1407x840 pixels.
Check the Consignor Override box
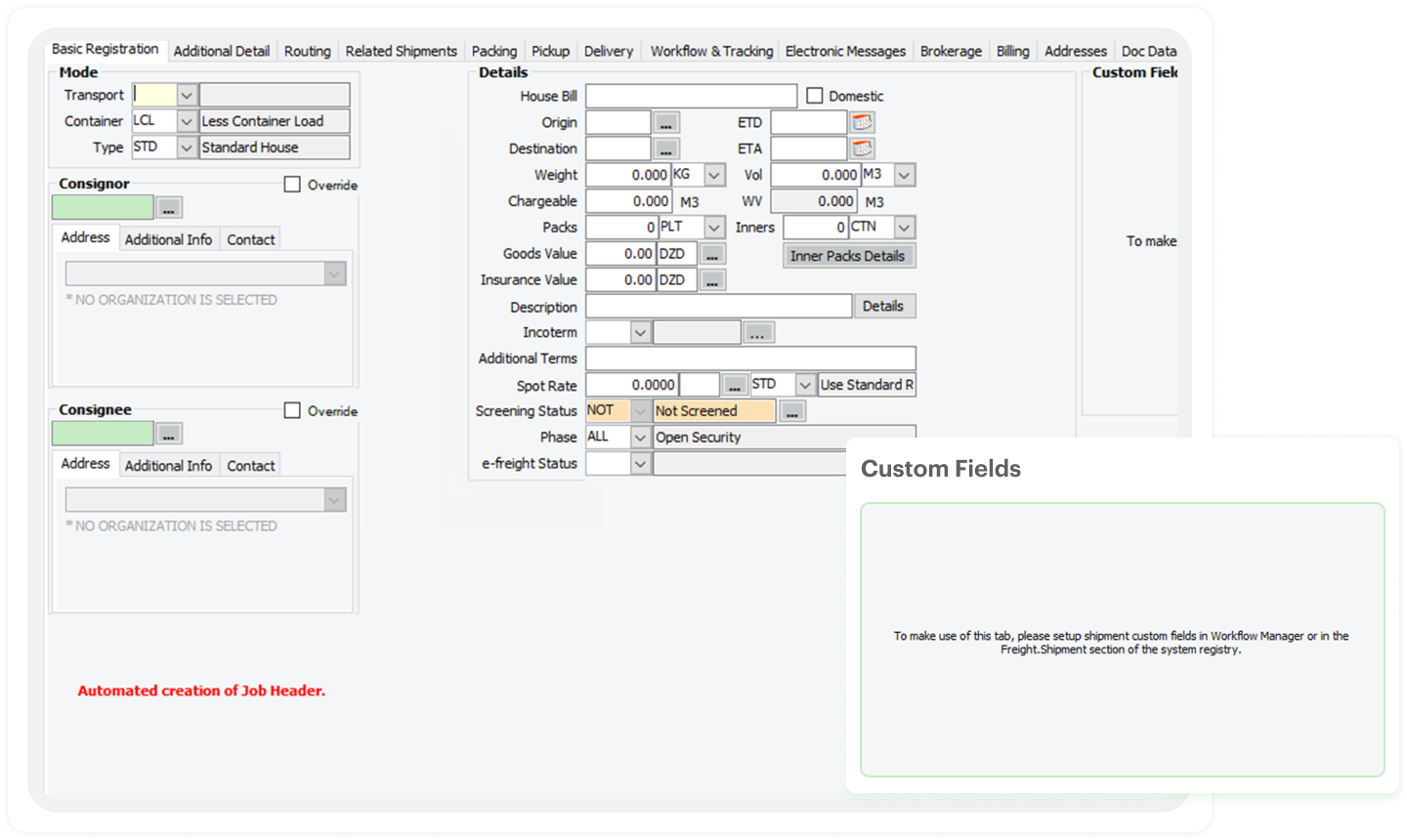pos(292,185)
